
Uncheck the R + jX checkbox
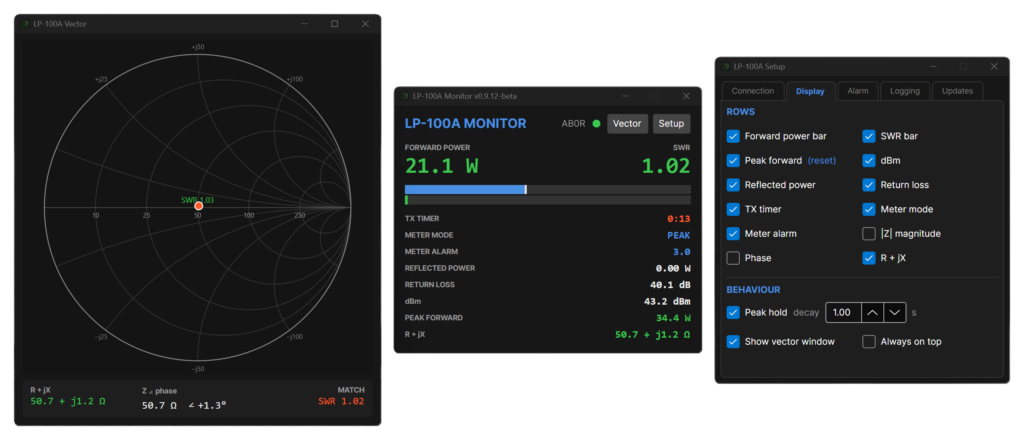click(869, 258)
